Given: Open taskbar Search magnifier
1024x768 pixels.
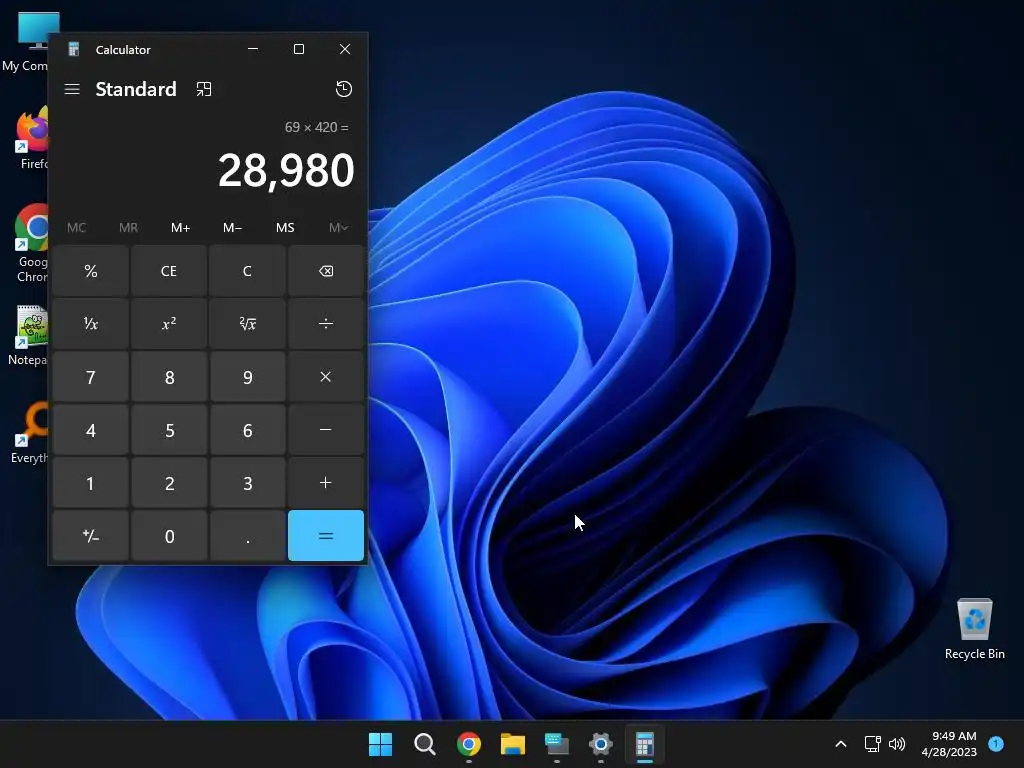Looking at the screenshot, I should 424,744.
